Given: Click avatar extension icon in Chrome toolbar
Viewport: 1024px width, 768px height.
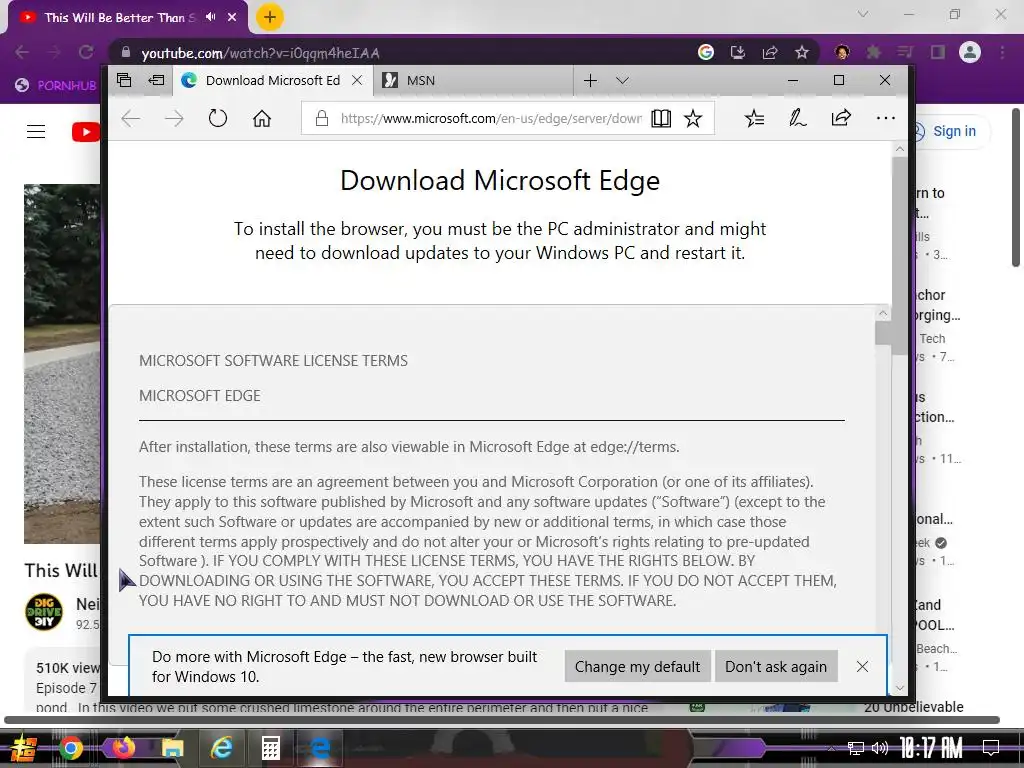Looking at the screenshot, I should point(842,52).
